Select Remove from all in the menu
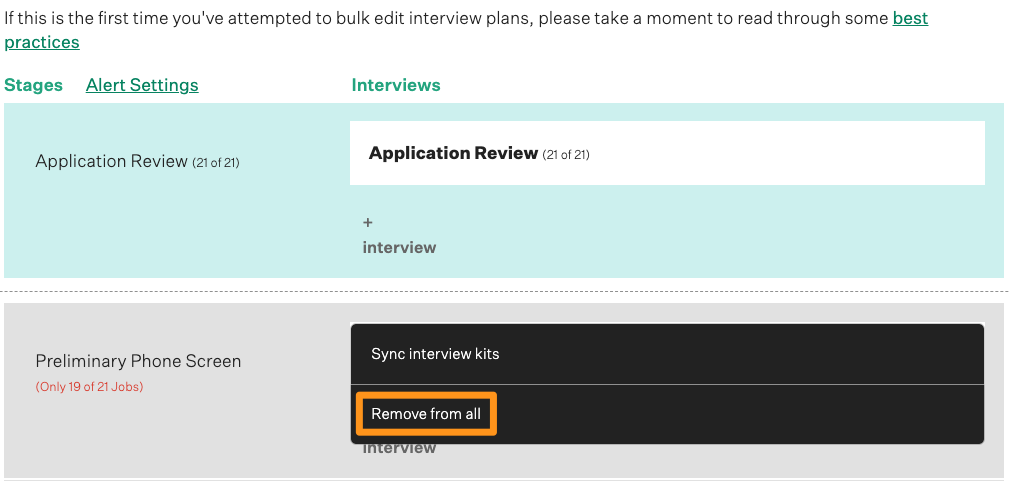The width and height of the screenshot is (1009, 481). click(x=426, y=414)
